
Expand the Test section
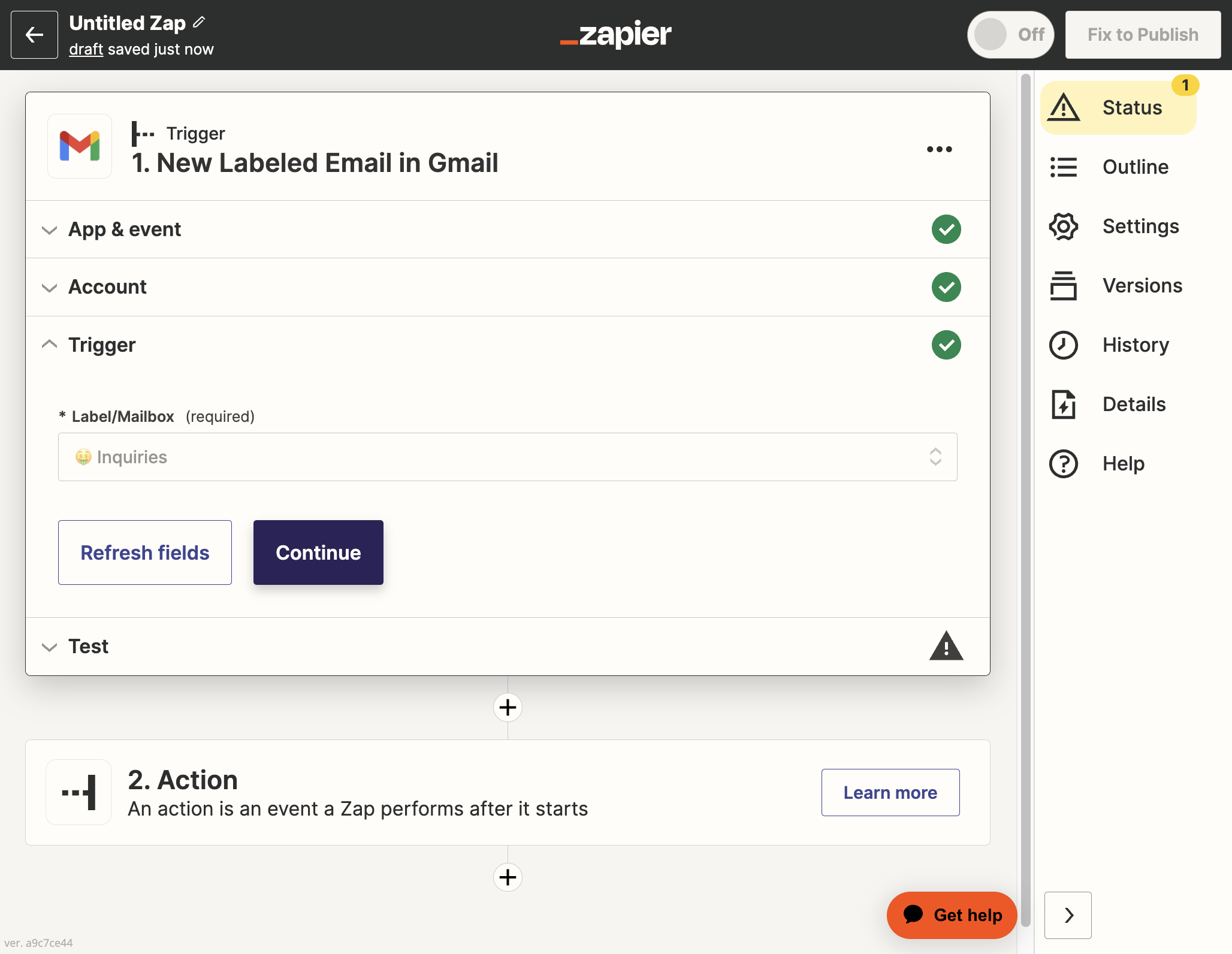tap(508, 647)
